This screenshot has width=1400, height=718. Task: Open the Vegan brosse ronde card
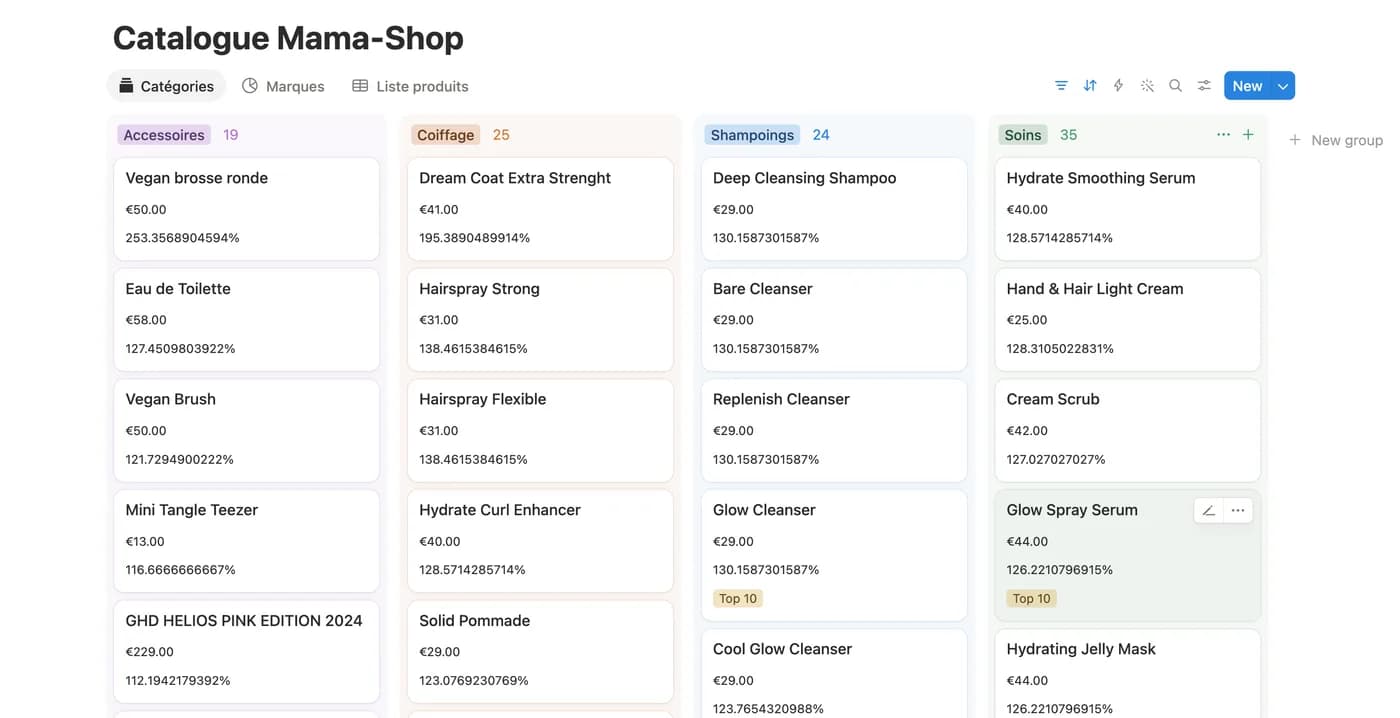(246, 209)
